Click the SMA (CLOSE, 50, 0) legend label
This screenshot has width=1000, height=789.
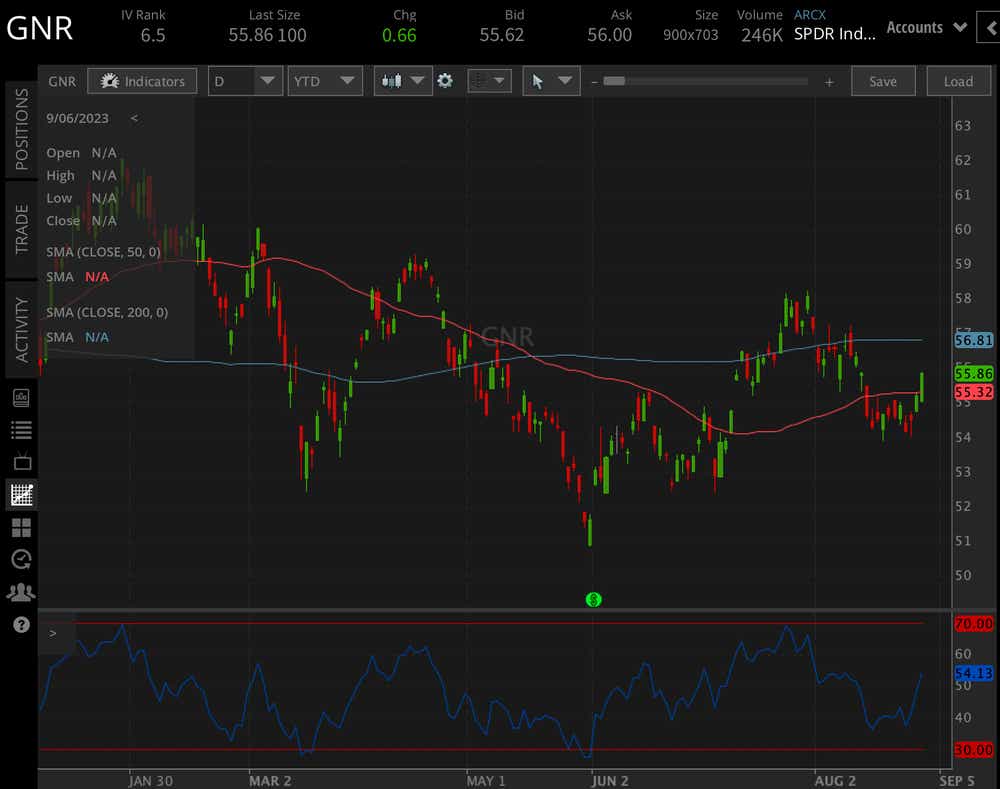pyautogui.click(x=103, y=252)
